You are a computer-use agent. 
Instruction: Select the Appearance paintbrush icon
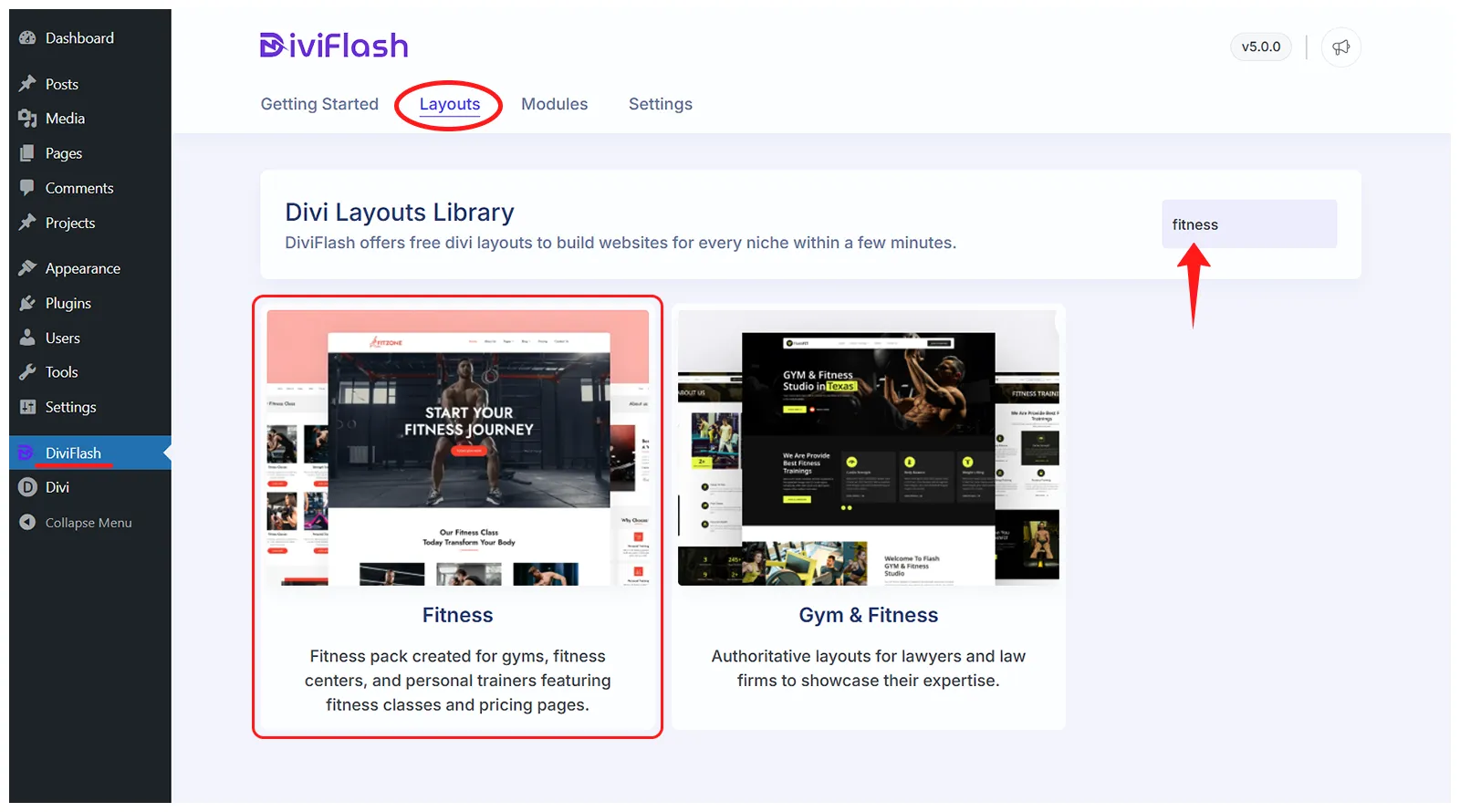coord(27,268)
